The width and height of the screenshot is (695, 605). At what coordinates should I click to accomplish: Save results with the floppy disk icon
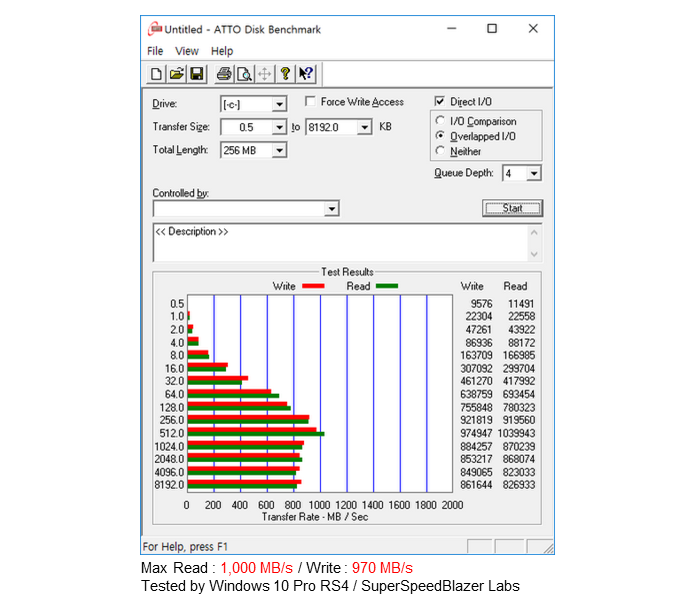point(197,74)
